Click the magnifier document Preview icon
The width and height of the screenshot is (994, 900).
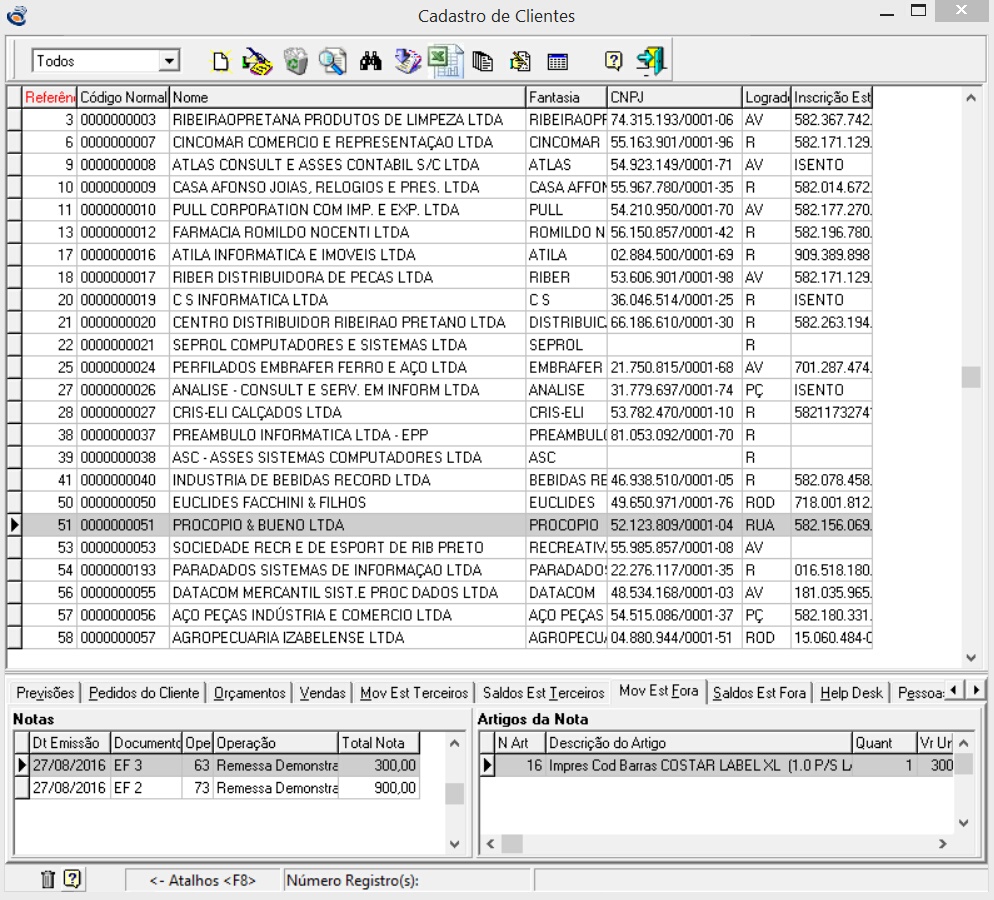[333, 61]
